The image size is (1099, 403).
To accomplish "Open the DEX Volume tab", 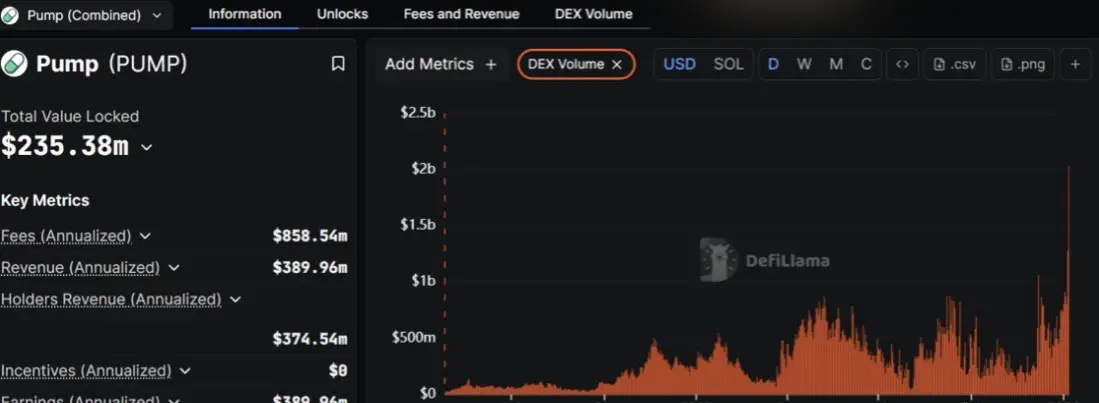I will pos(594,14).
